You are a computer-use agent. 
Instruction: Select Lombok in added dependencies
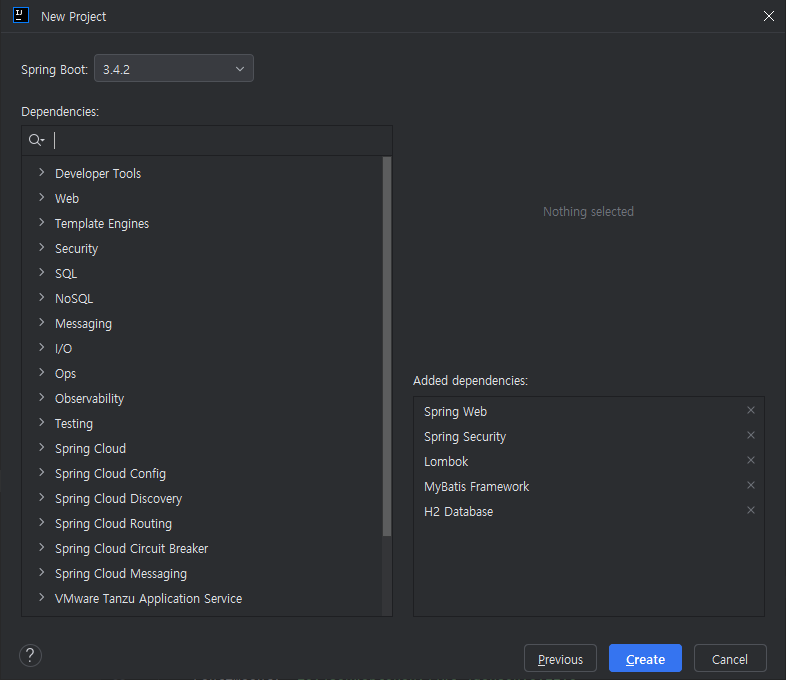588,462
